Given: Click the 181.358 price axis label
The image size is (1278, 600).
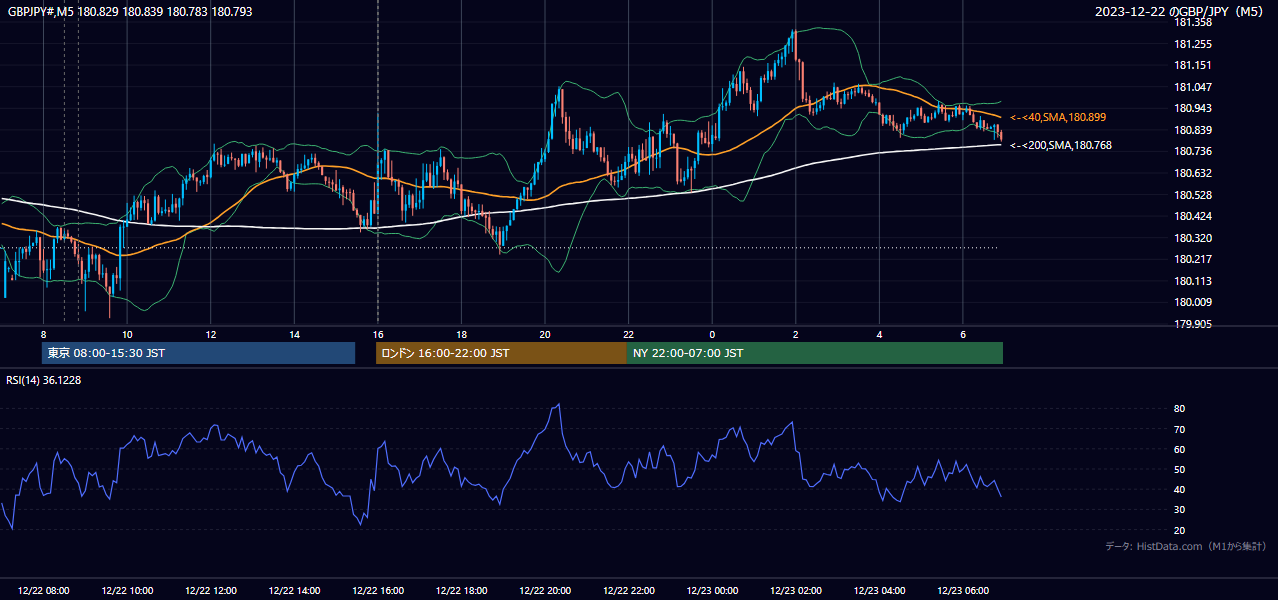Looking at the screenshot, I should coord(1194,22).
